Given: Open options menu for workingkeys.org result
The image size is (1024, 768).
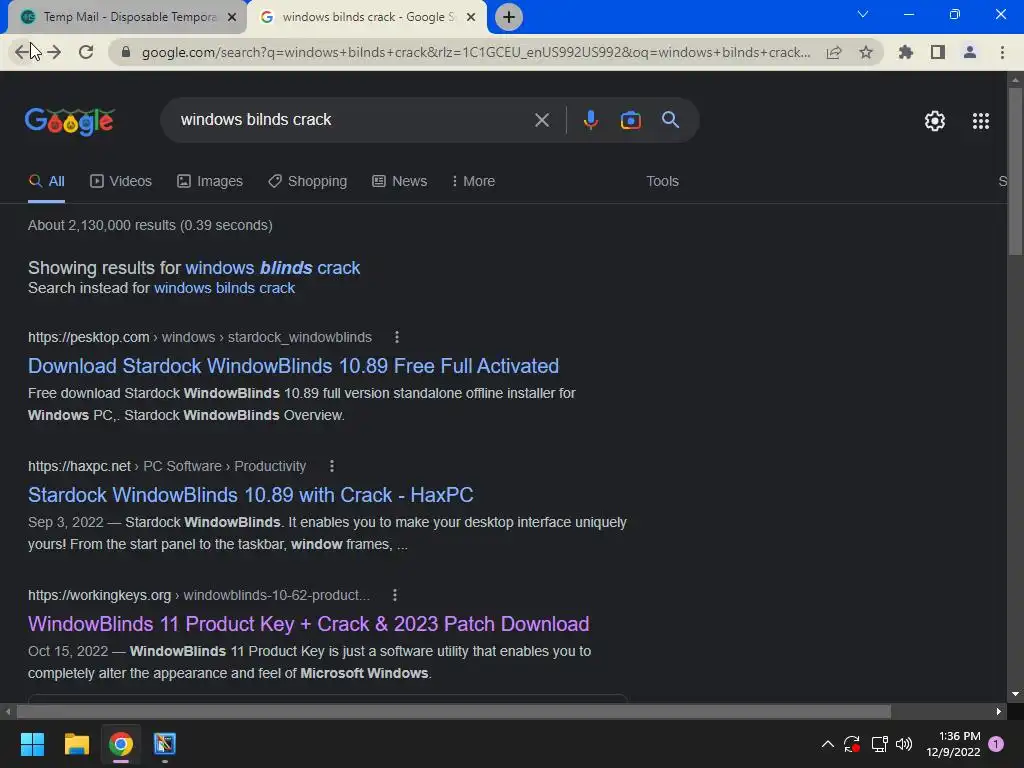Looking at the screenshot, I should [x=394, y=595].
